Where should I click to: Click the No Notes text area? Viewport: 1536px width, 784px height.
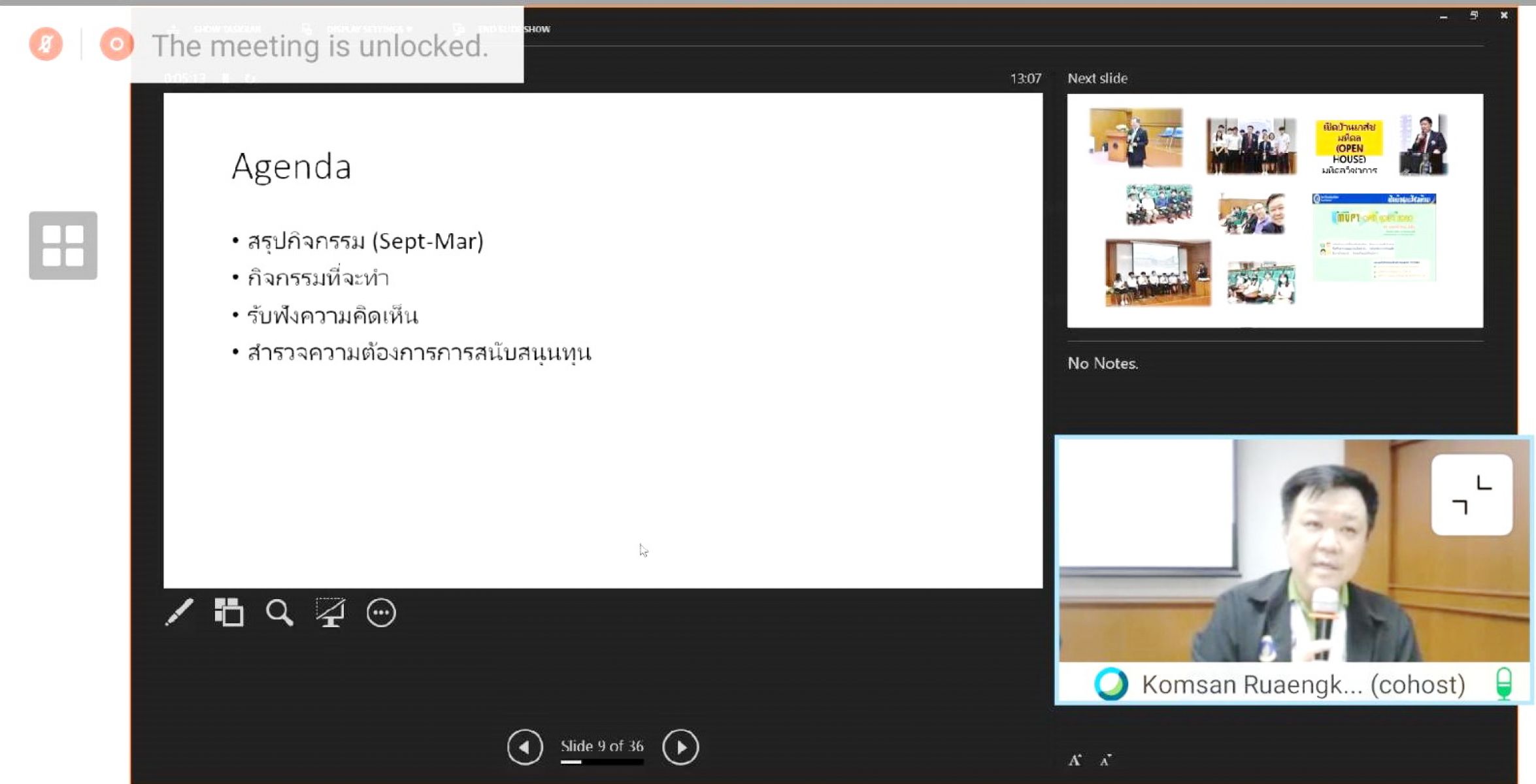(1103, 363)
